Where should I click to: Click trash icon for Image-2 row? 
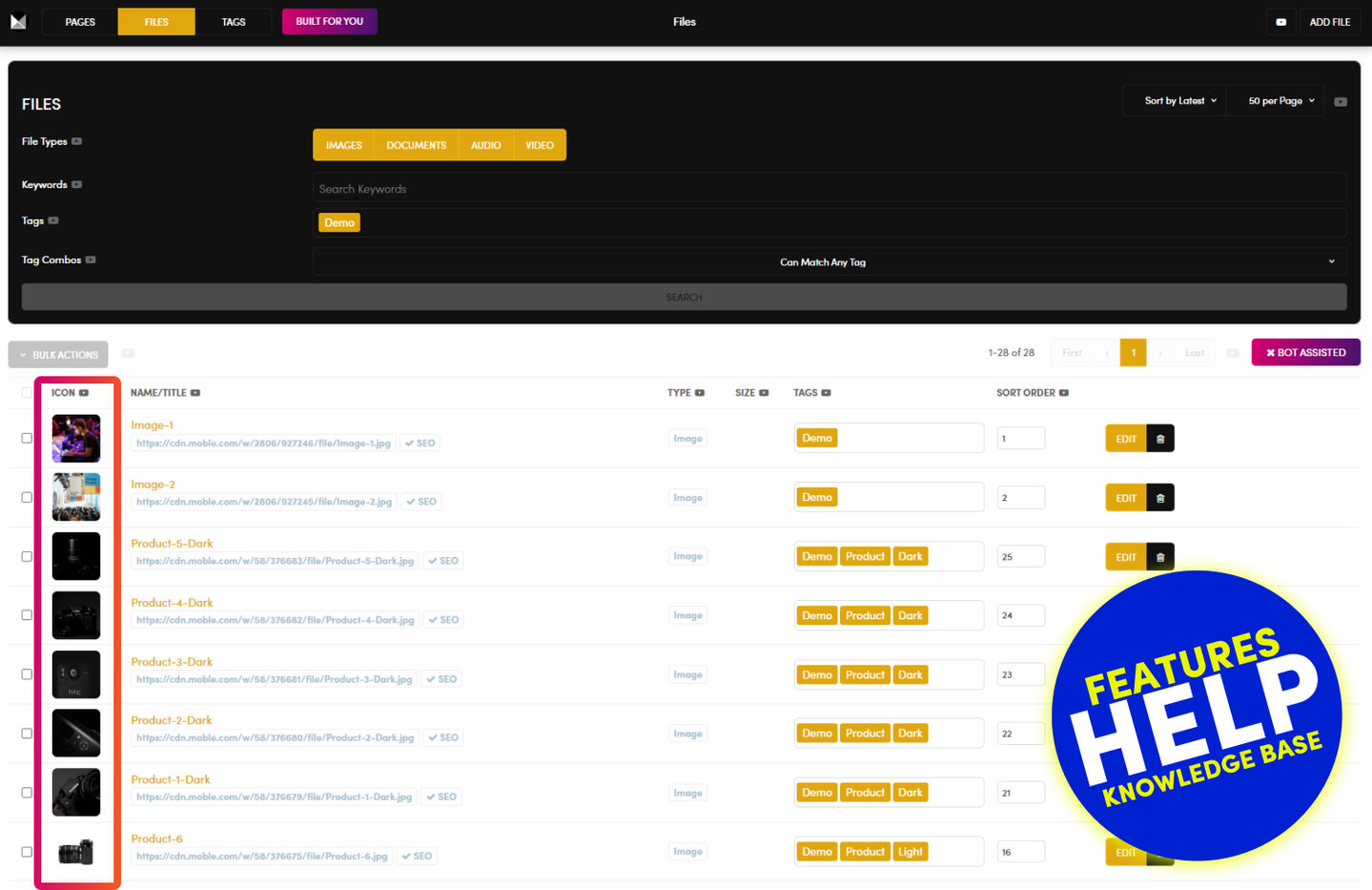[x=1160, y=498]
